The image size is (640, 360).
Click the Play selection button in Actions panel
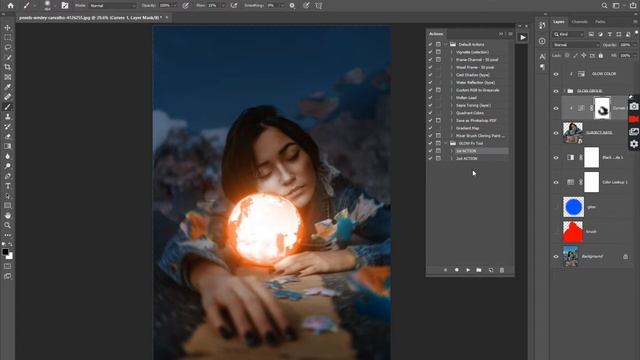[x=468, y=270]
